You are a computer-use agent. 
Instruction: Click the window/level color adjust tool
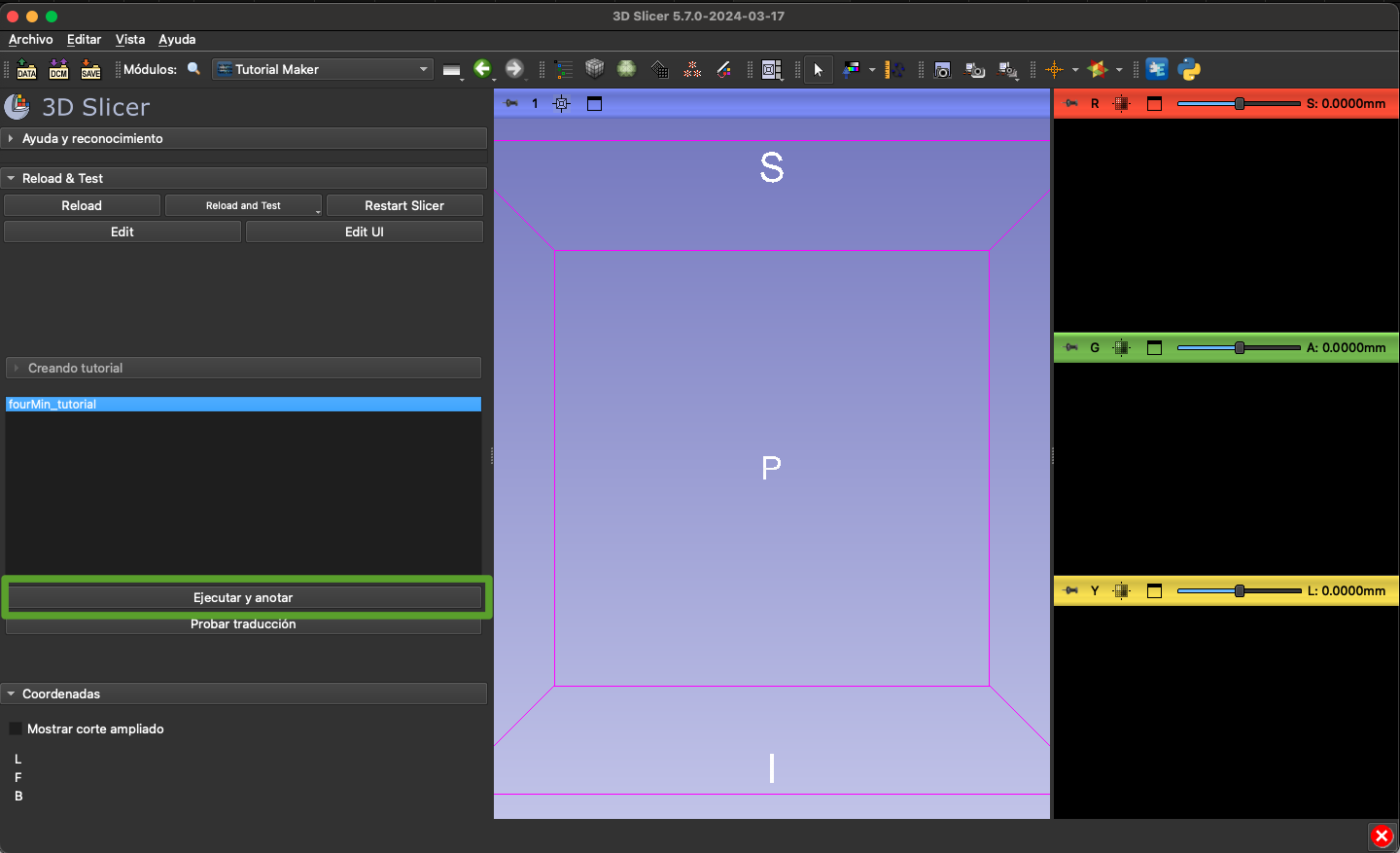tap(852, 69)
